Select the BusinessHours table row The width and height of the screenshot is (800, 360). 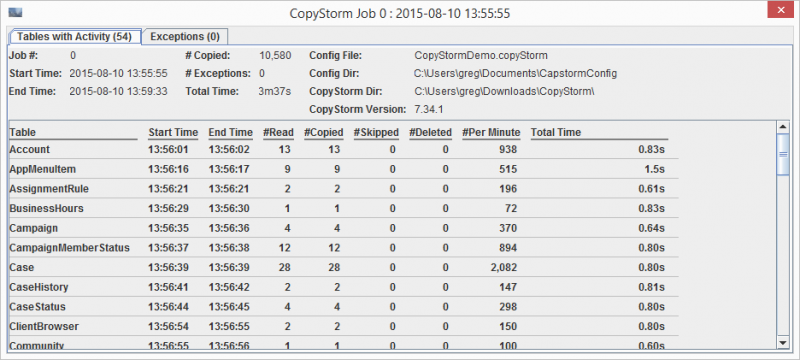[344, 209]
